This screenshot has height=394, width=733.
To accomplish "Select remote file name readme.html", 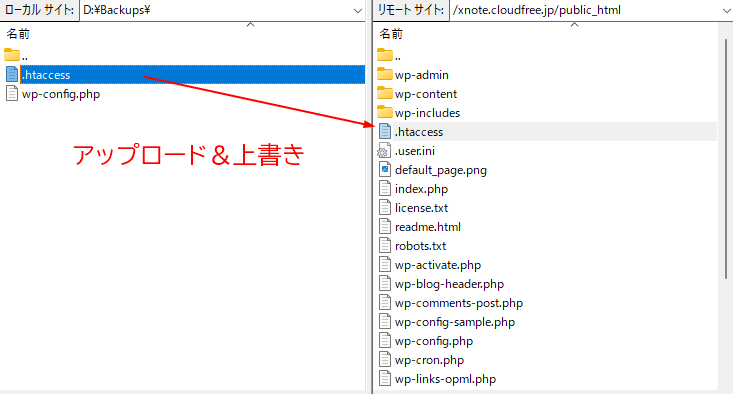I will [x=428, y=227].
